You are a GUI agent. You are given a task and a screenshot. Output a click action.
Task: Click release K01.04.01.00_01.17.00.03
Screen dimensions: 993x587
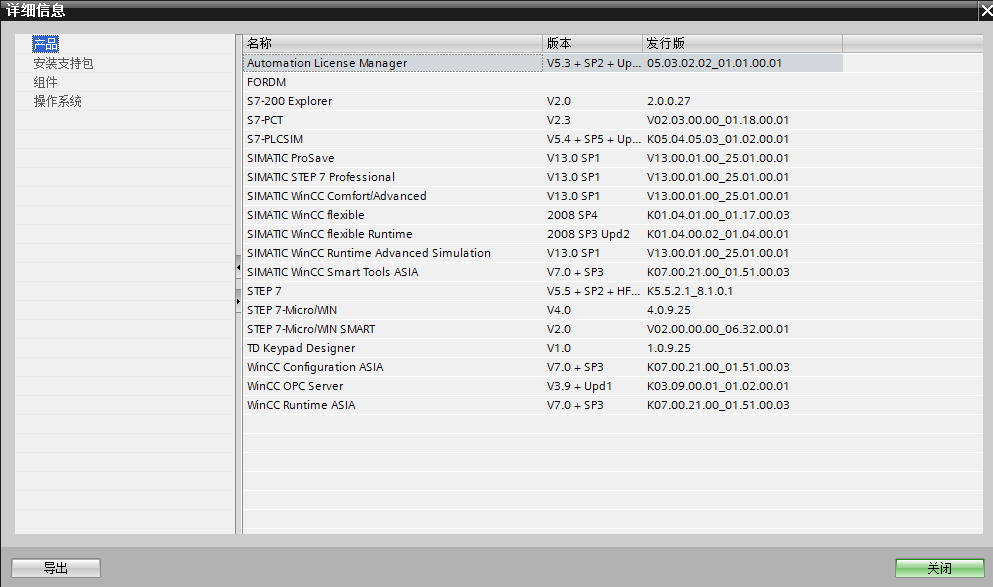[x=718, y=215]
